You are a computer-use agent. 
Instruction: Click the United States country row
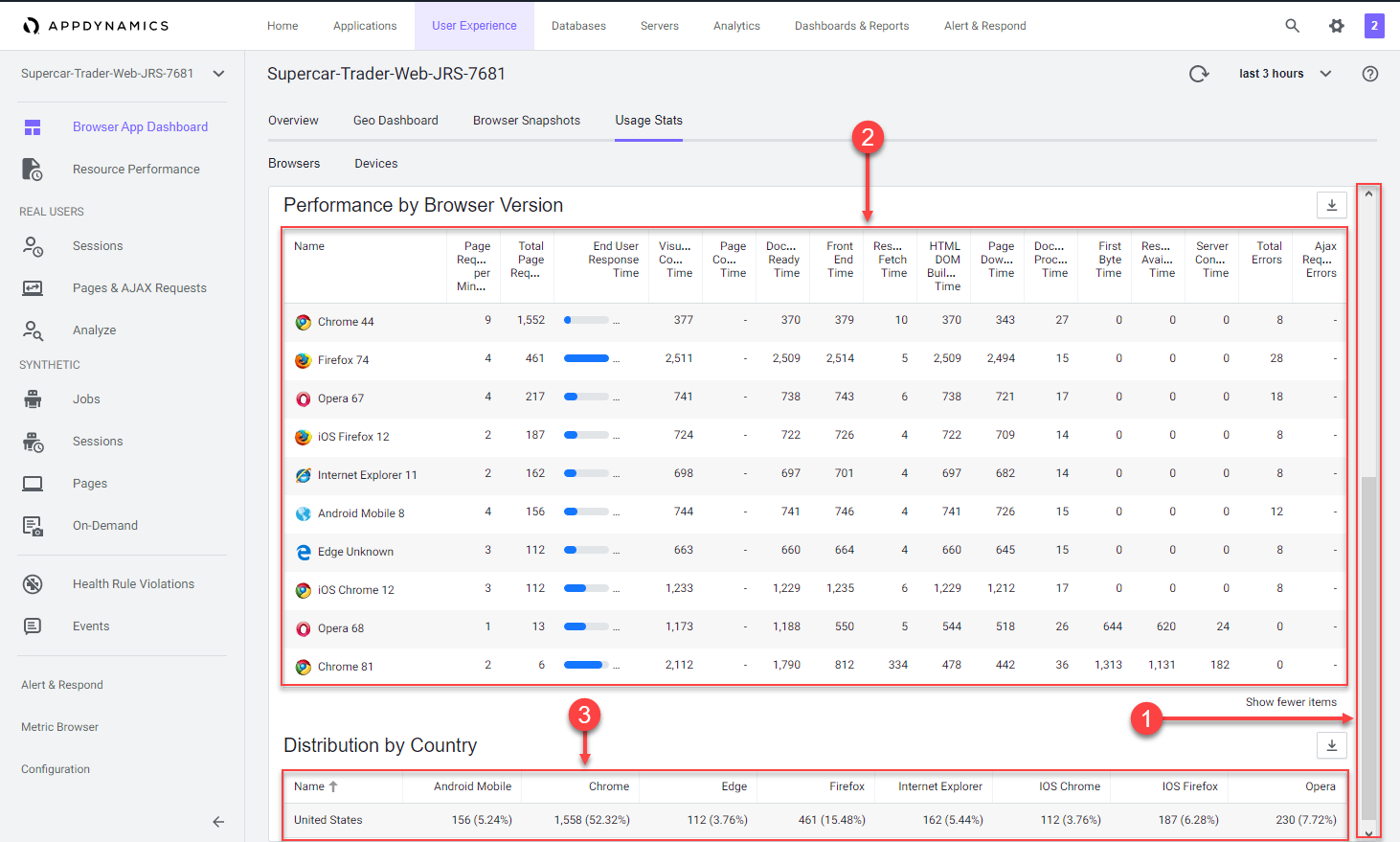[815, 820]
